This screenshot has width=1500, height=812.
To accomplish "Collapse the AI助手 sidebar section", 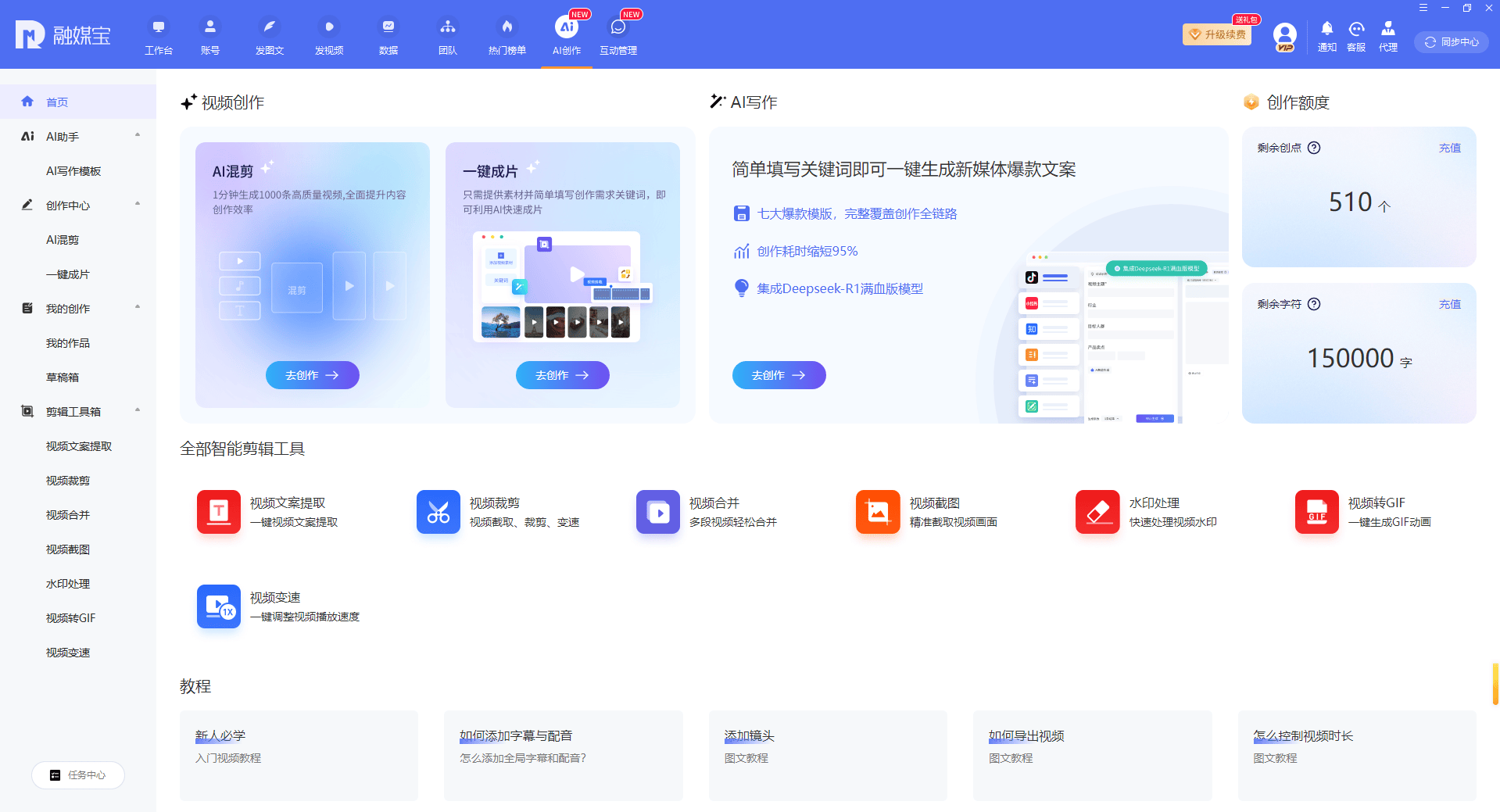I will pyautogui.click(x=138, y=135).
